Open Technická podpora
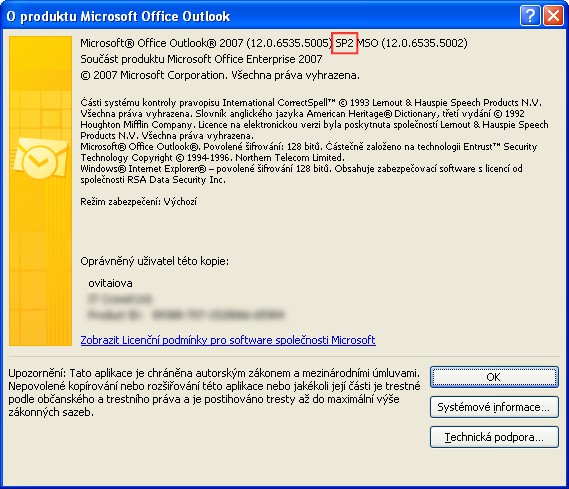The height and width of the screenshot is (489, 569). [x=494, y=437]
